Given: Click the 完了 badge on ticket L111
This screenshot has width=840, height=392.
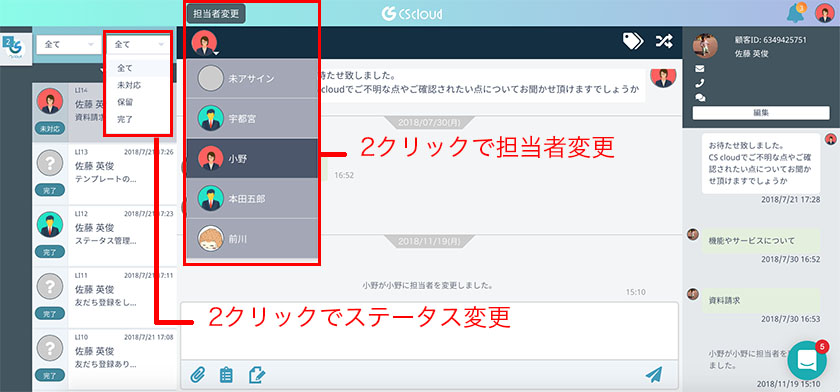Looking at the screenshot, I should tap(50, 313).
